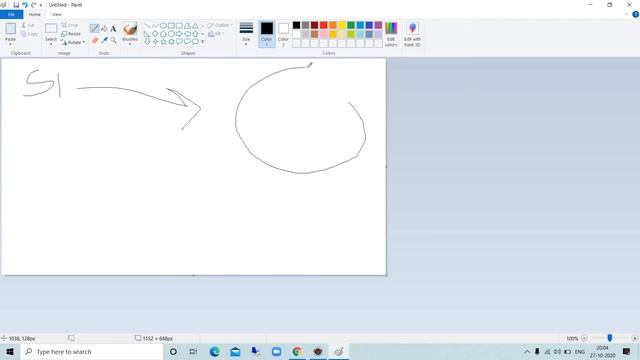Viewport: 640px width, 360px height.
Task: Choose the Oval shape
Action: (x=163, y=26)
